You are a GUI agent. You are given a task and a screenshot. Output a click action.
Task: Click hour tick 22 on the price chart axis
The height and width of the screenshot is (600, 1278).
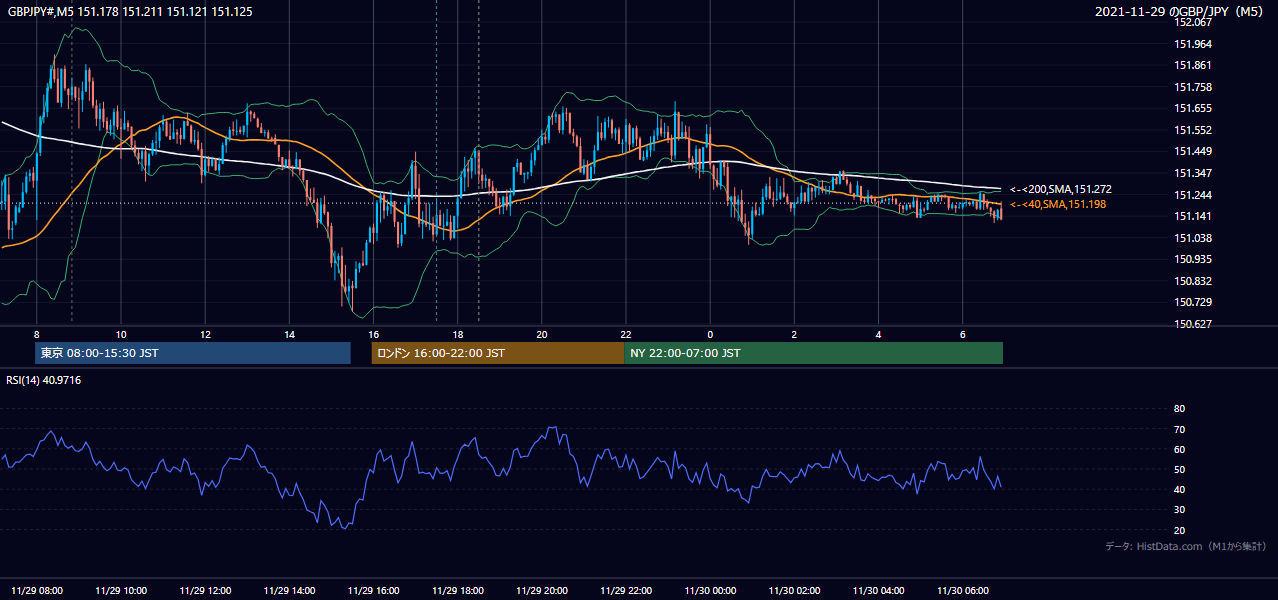click(x=626, y=334)
